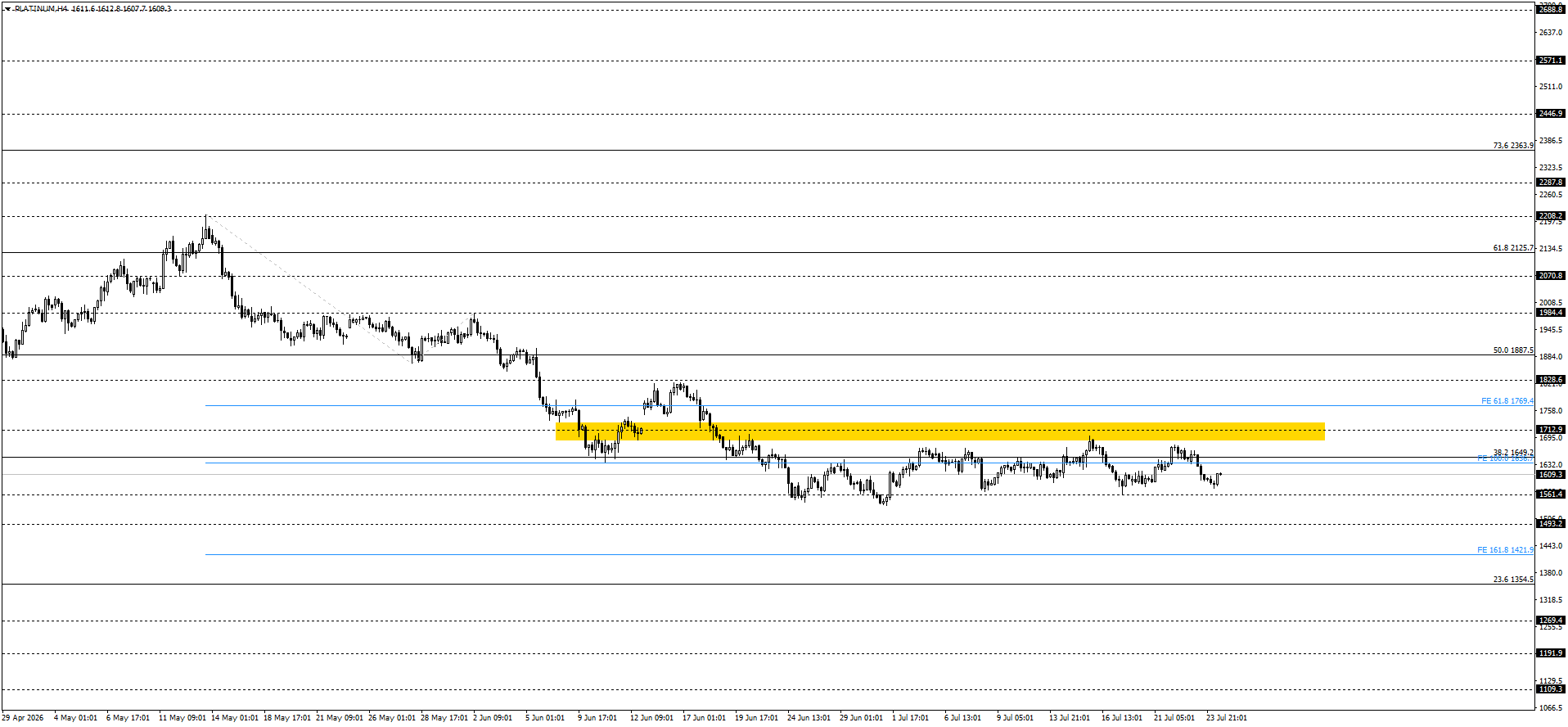The image size is (1568, 727).
Task: Click the 1712.9 price level tag
Action: (1551, 430)
